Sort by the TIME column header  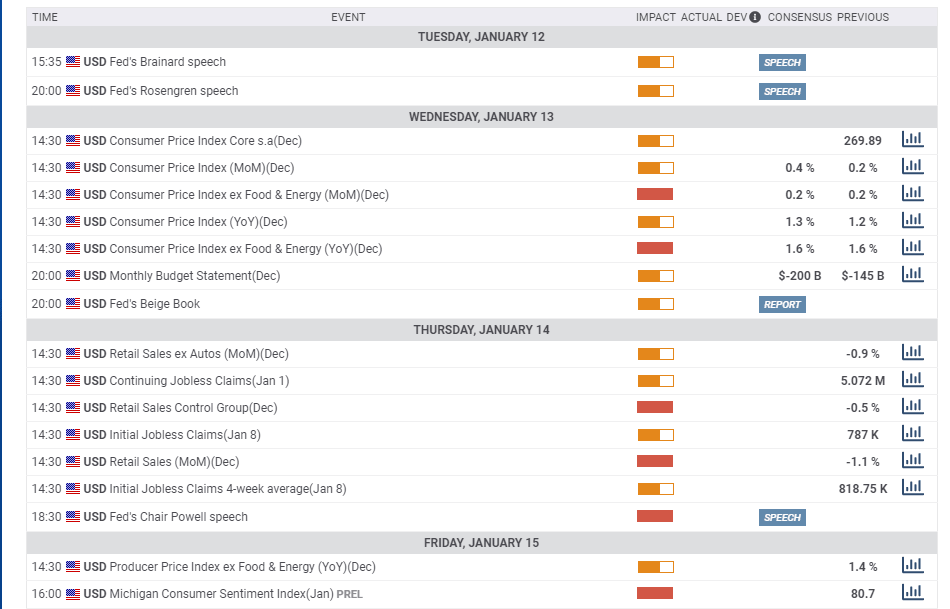pos(45,17)
